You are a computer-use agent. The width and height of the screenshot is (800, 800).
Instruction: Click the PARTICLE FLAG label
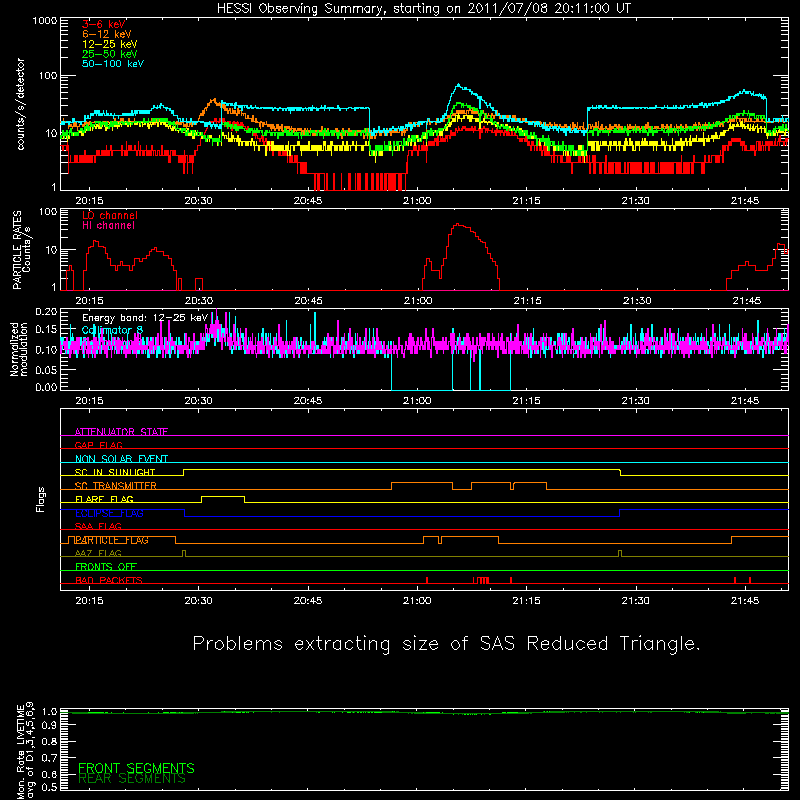(x=112, y=540)
